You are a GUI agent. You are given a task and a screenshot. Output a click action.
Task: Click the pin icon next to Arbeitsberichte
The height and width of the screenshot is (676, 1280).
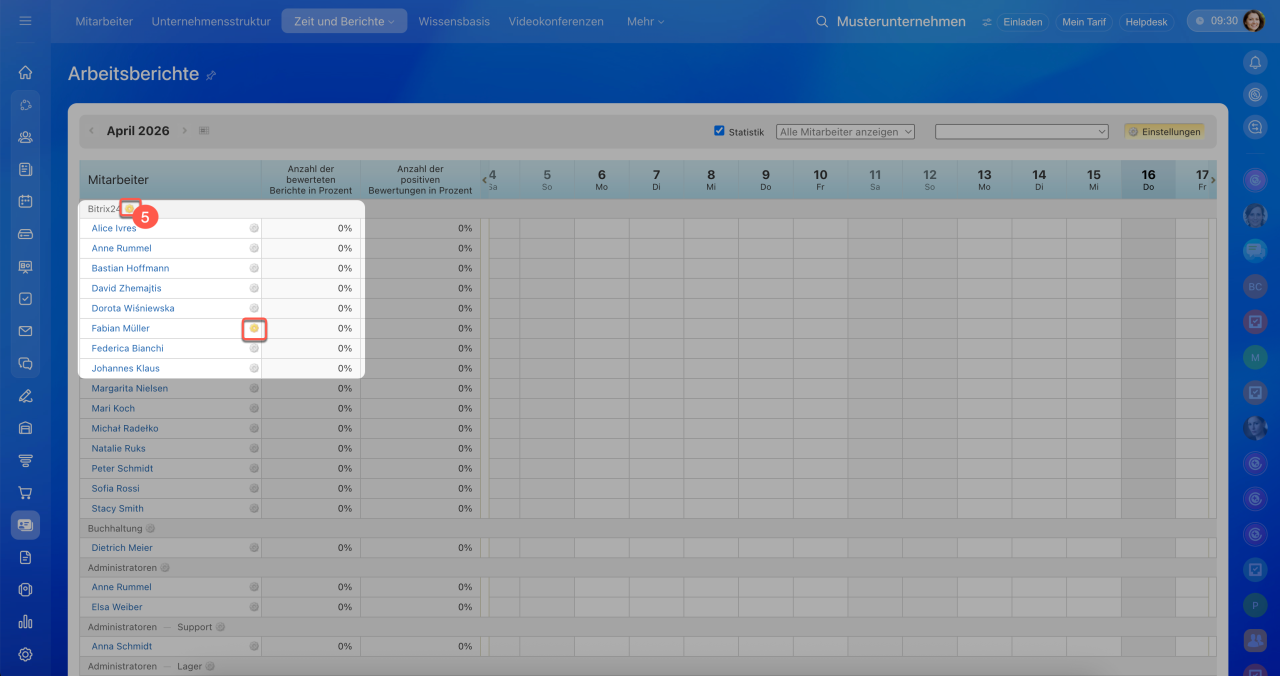(x=211, y=75)
